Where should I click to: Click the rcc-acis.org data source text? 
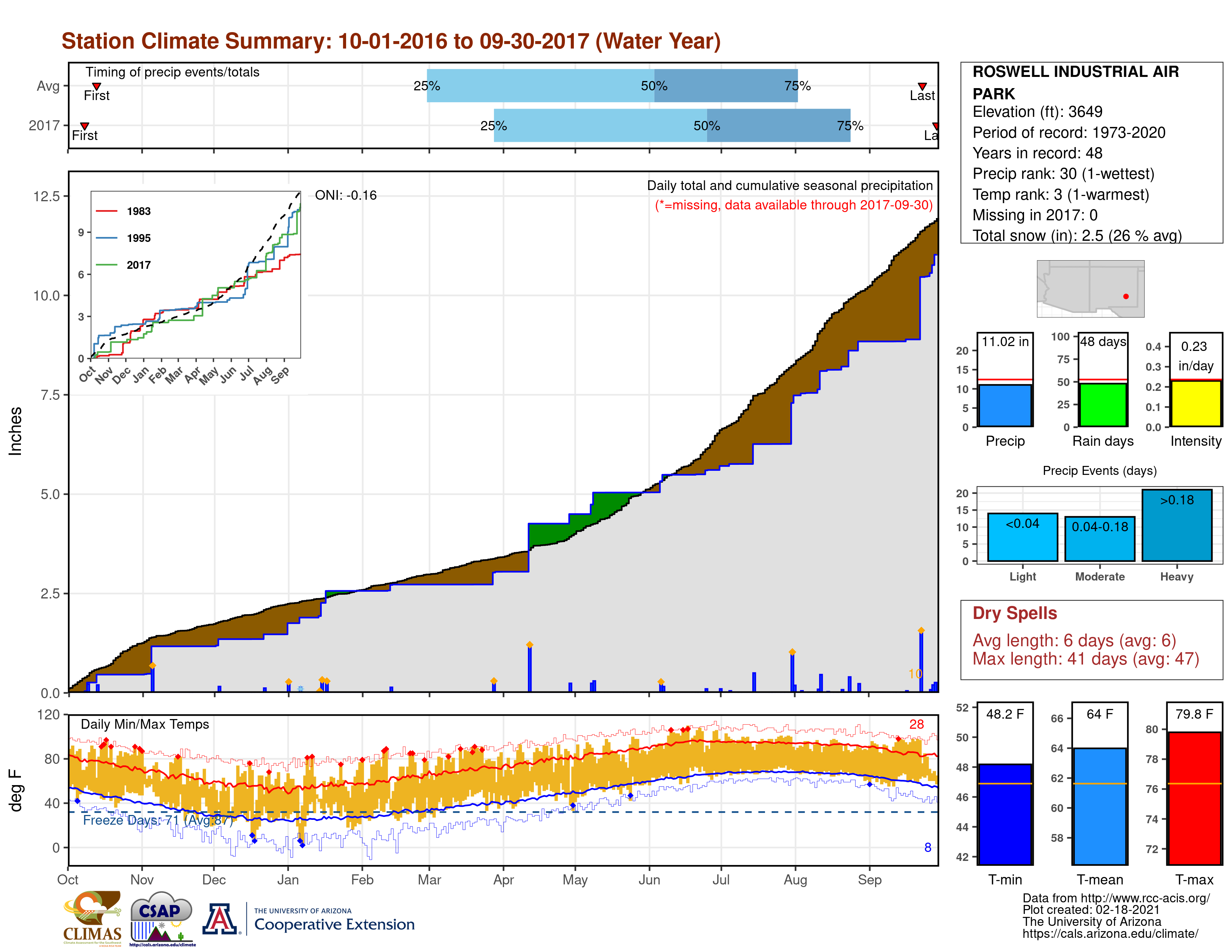[1116, 898]
